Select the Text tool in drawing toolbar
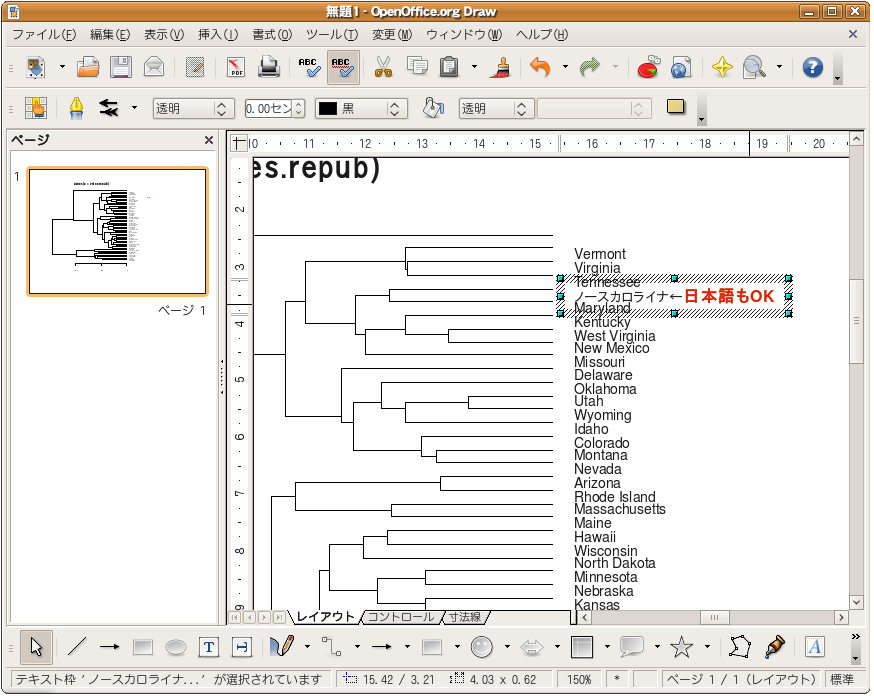Viewport: 874px width, 696px height. [x=209, y=647]
